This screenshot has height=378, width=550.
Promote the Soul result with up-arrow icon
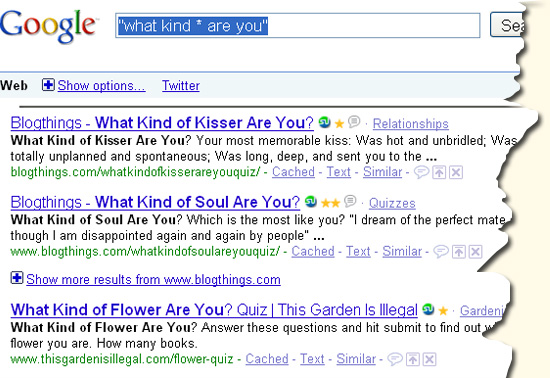click(458, 252)
